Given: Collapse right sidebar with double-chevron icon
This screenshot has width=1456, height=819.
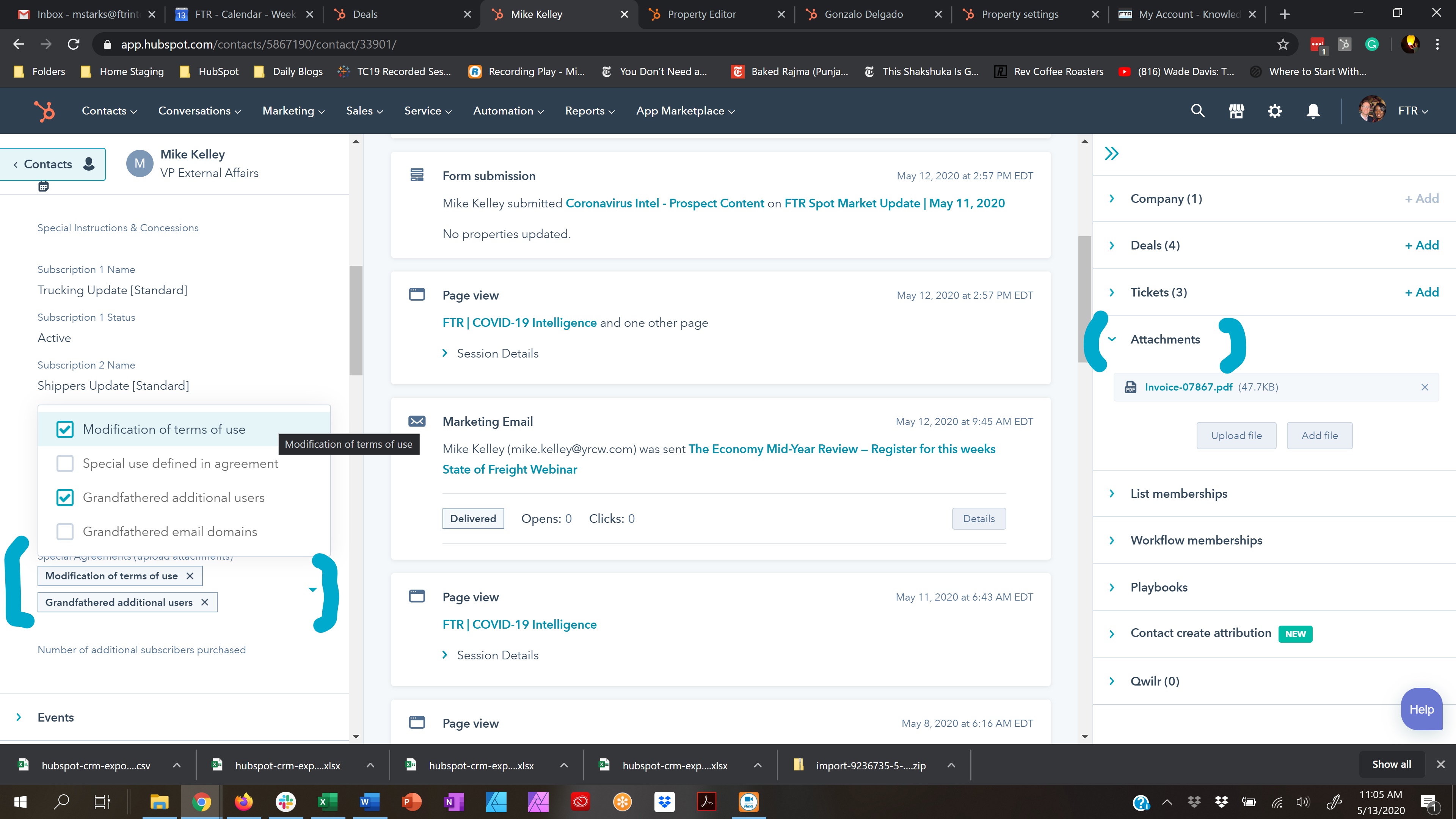Looking at the screenshot, I should point(1111,154).
